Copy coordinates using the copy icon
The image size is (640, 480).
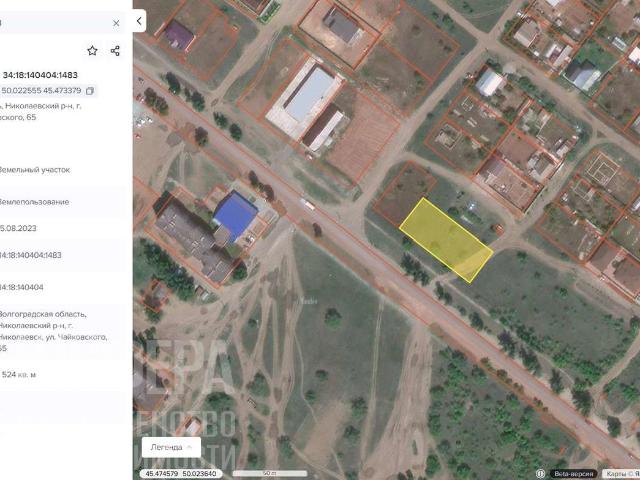tap(90, 91)
